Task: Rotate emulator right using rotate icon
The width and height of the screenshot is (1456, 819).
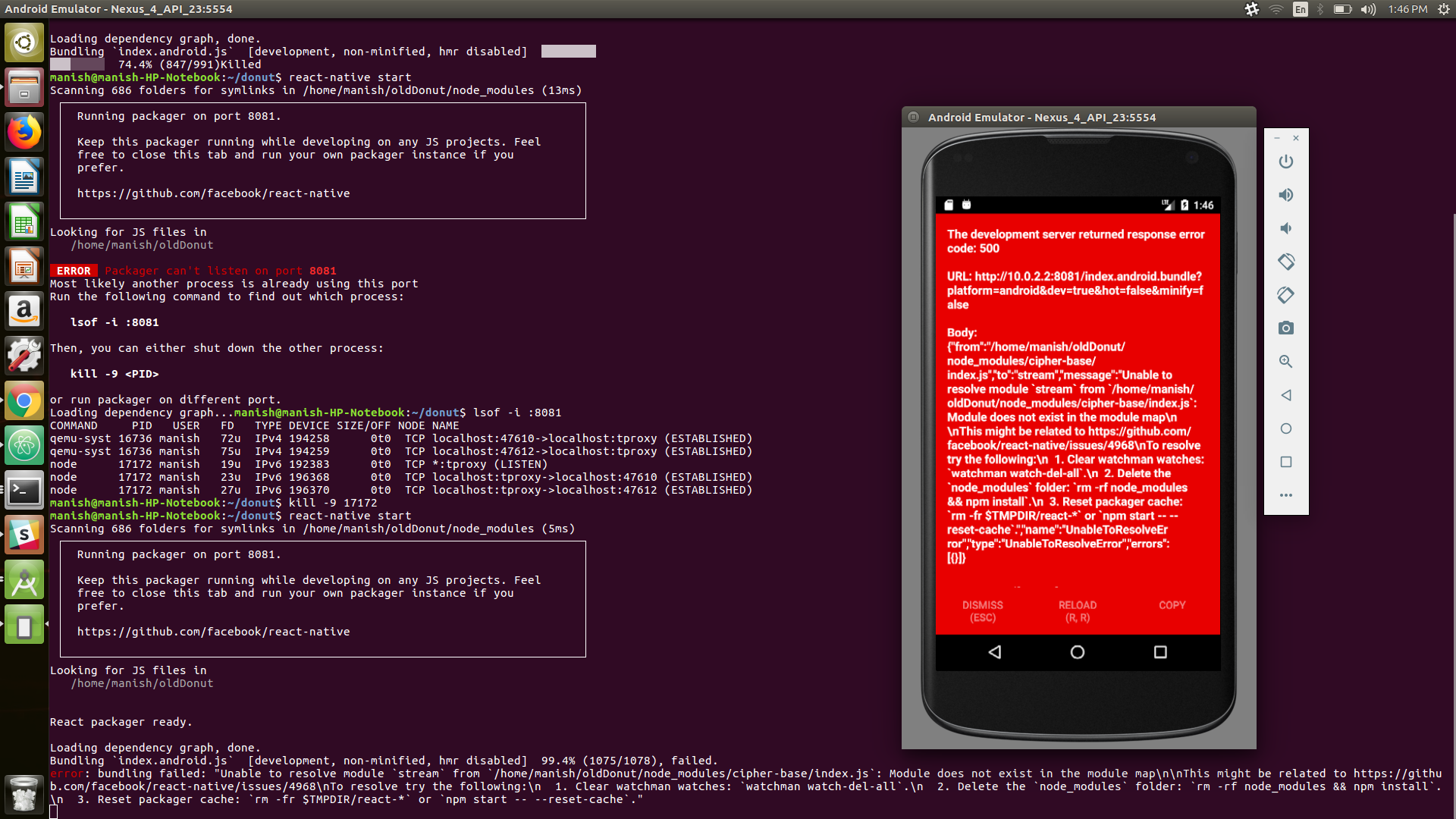Action: 1285,295
